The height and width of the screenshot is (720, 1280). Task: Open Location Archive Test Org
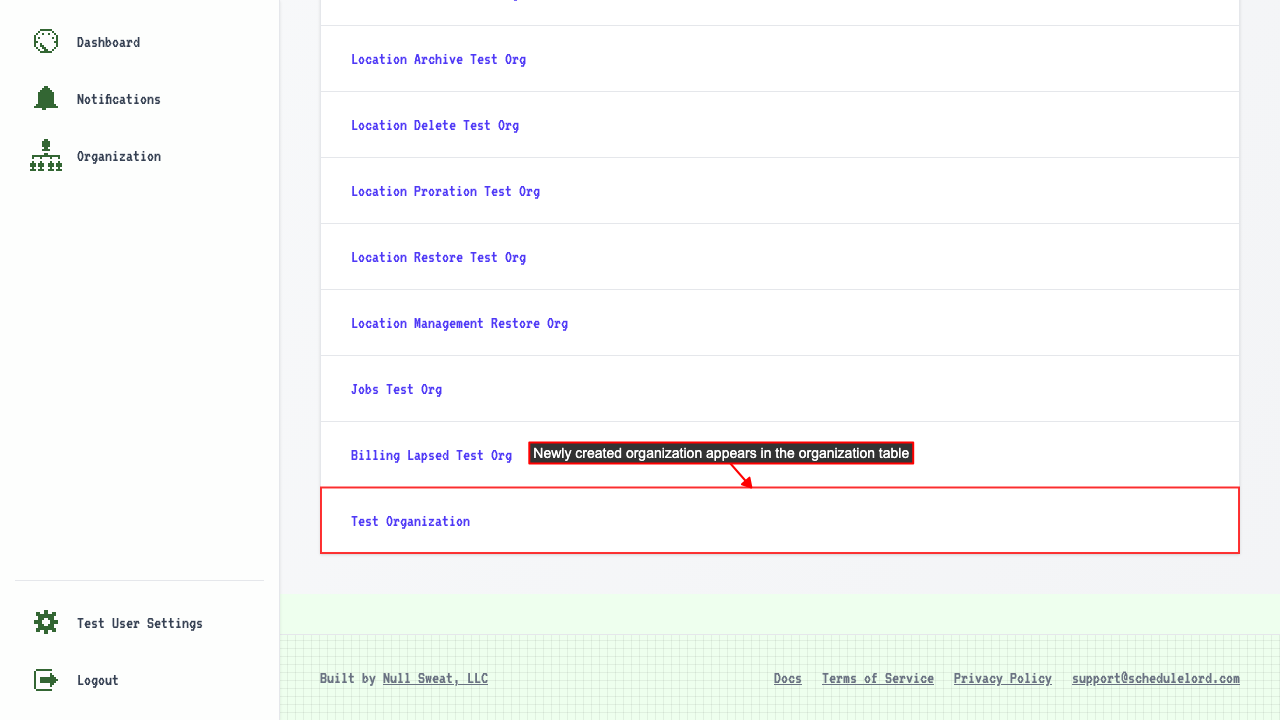coord(438,59)
